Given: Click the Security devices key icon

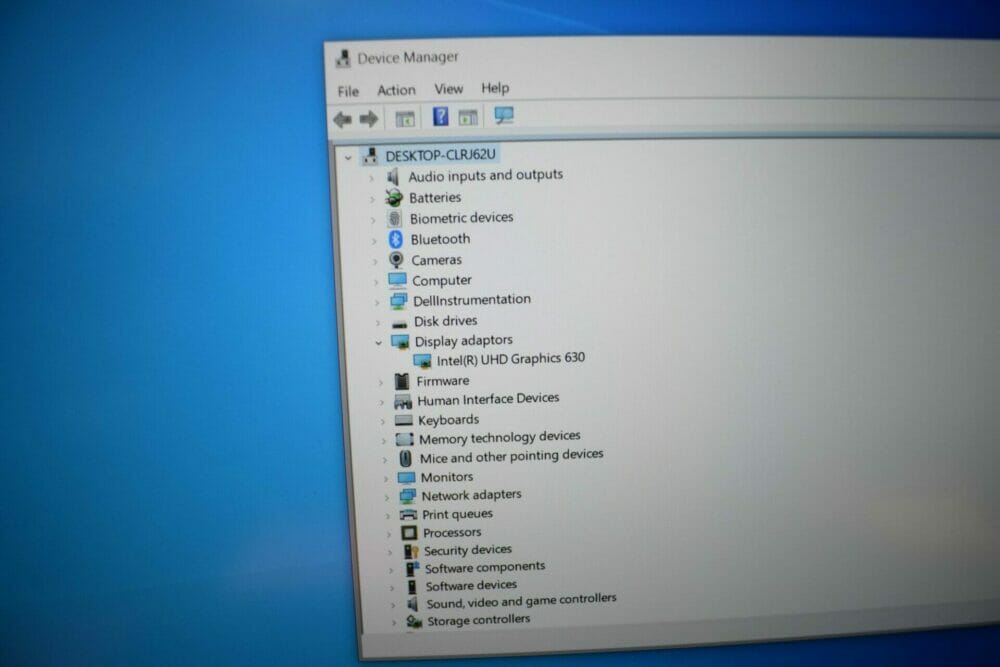Looking at the screenshot, I should 410,551.
